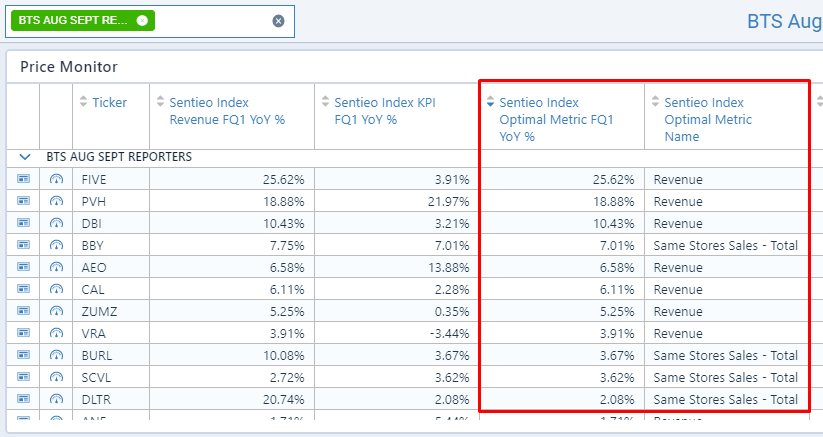Open the docs icon for AEO row
Screen dimensions: 823x437
pyautogui.click(x=24, y=267)
